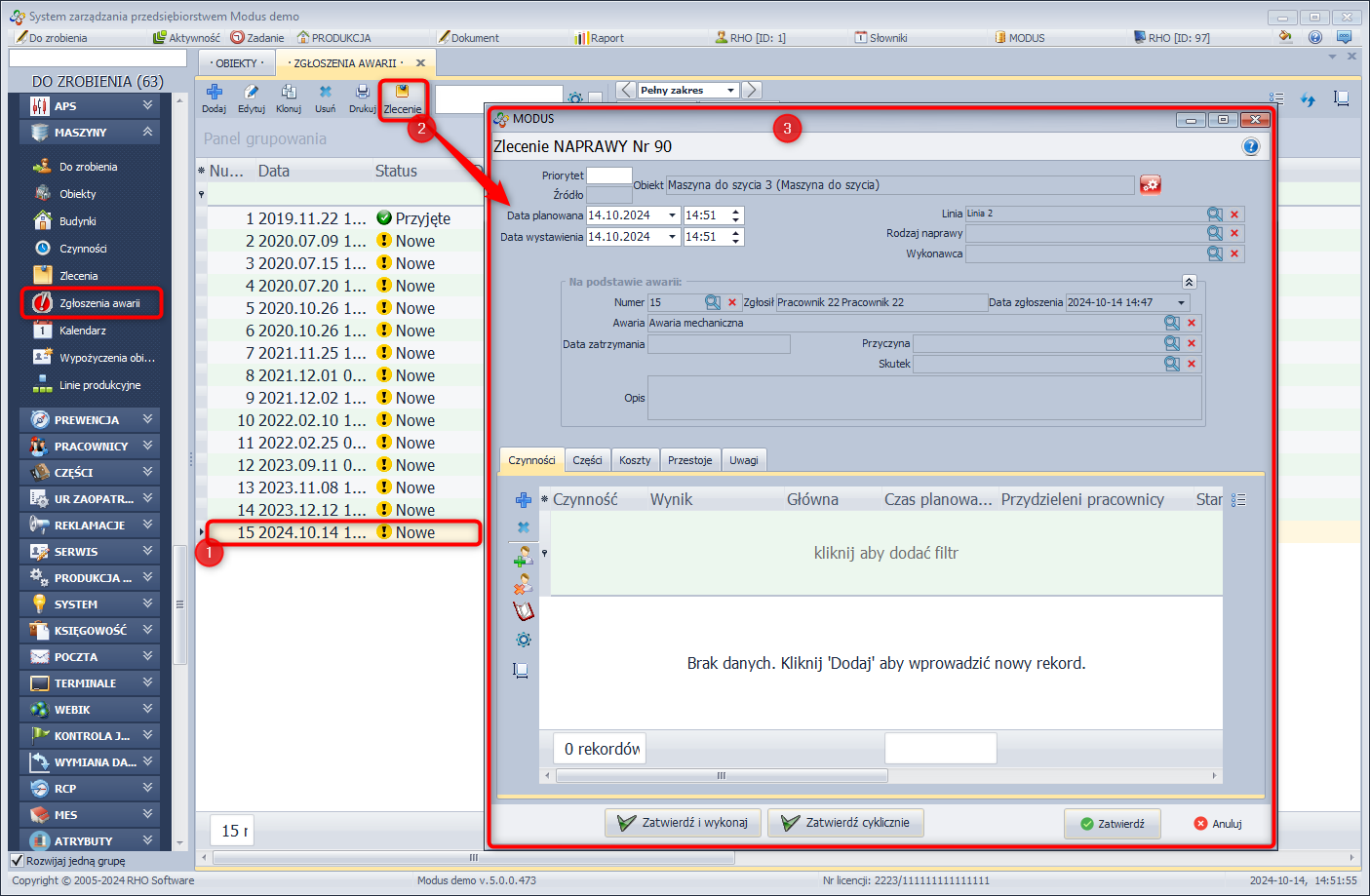
Task: Collapse the Na podstawie awarii section
Action: [x=1189, y=282]
